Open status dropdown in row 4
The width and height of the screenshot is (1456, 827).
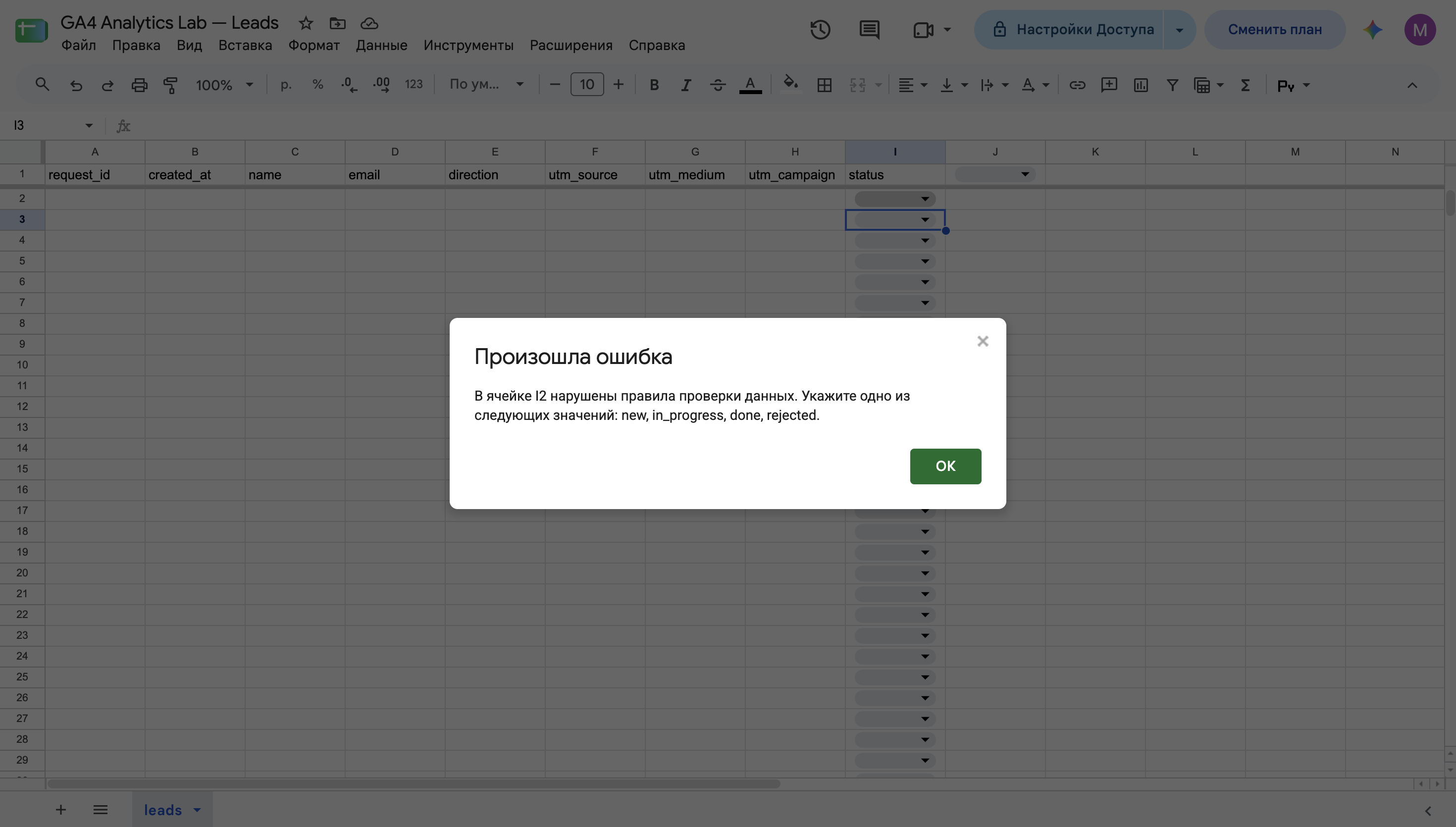pyautogui.click(x=925, y=241)
